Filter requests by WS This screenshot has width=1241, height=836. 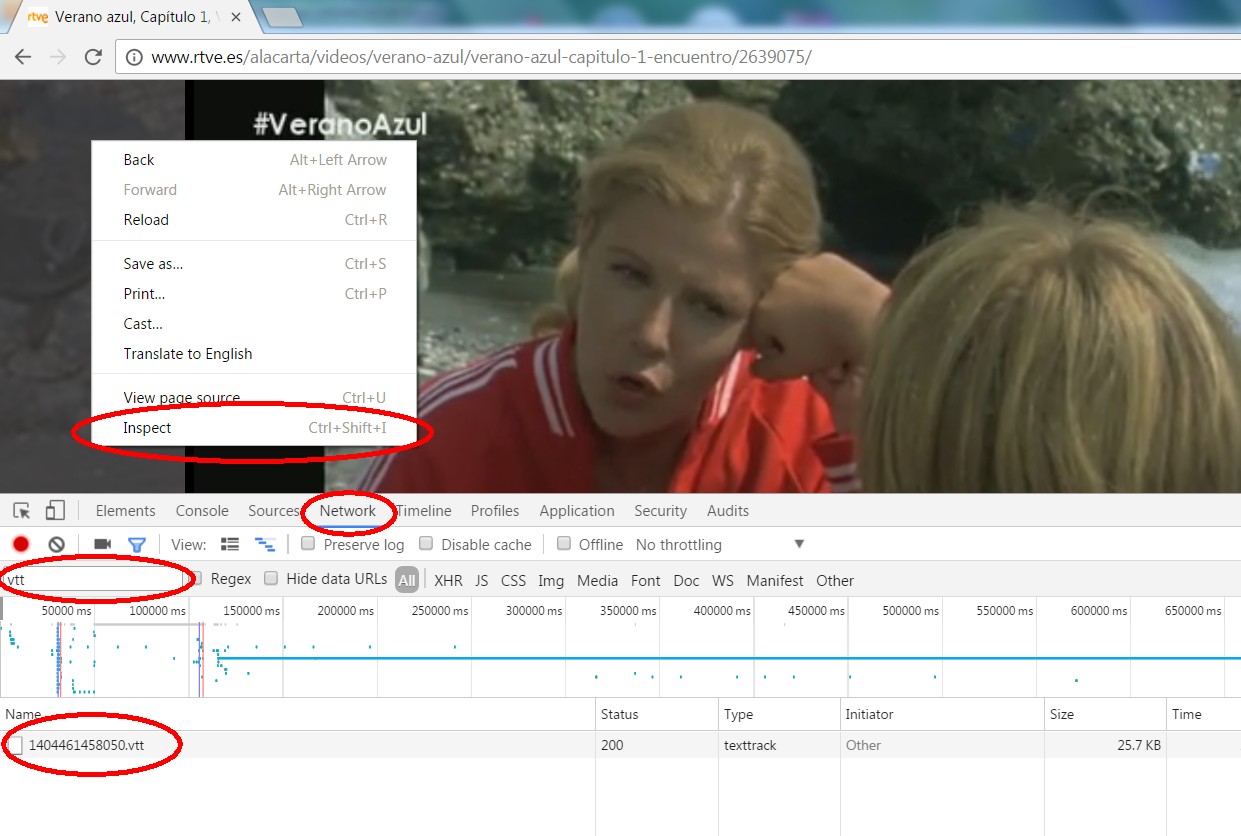(x=723, y=580)
